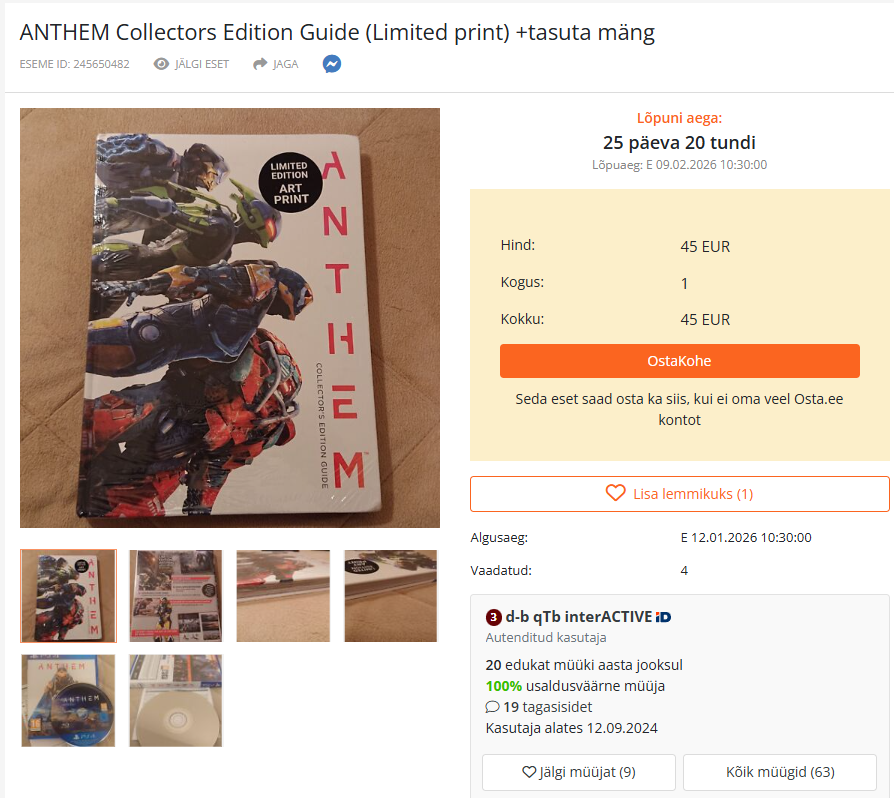Open the Messenger share icon
This screenshot has height=798, width=894.
click(x=332, y=64)
